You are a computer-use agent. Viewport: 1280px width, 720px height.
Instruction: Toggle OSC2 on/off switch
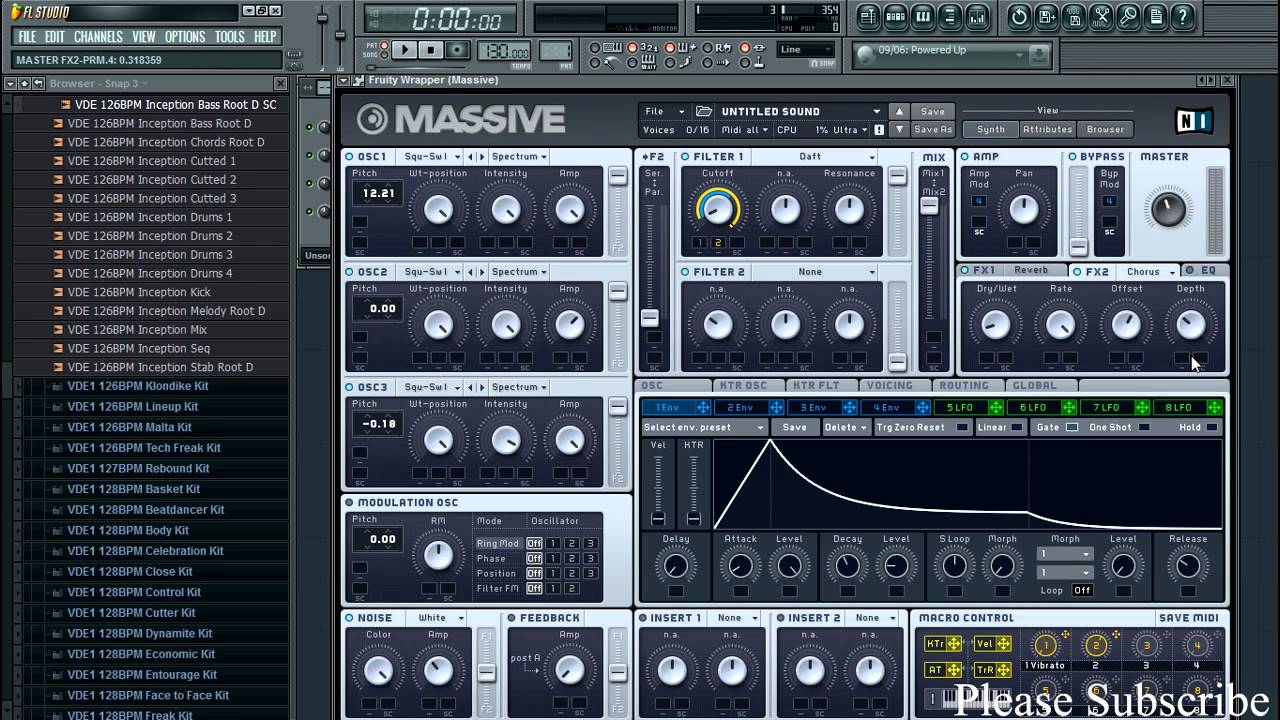coord(349,272)
